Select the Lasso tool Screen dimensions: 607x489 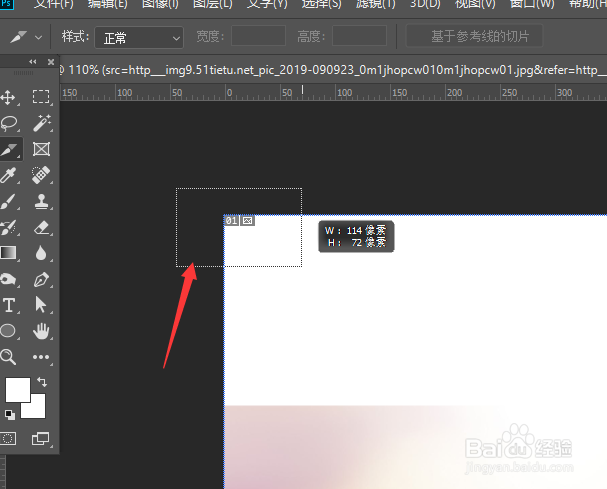click(9, 123)
